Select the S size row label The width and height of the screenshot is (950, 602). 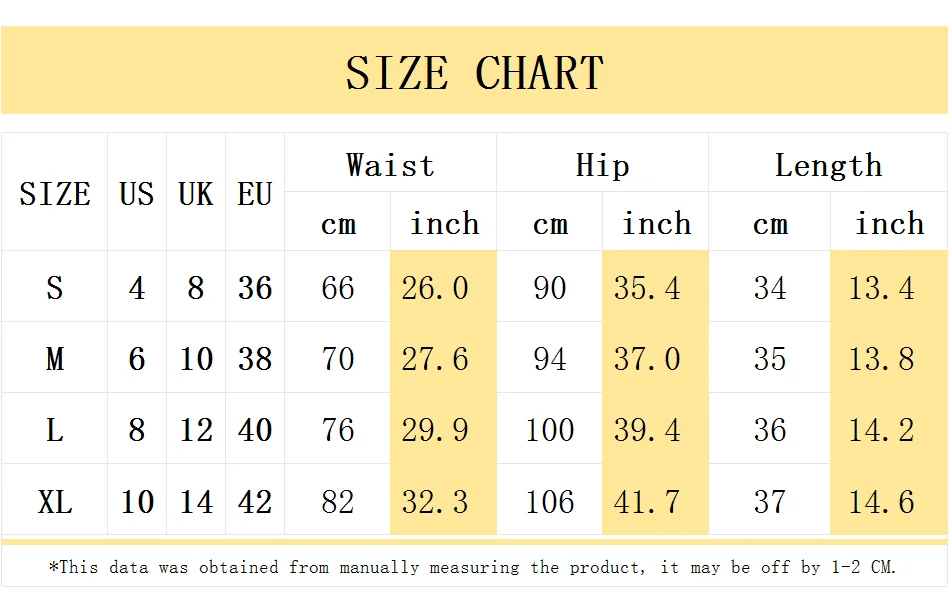point(55,286)
